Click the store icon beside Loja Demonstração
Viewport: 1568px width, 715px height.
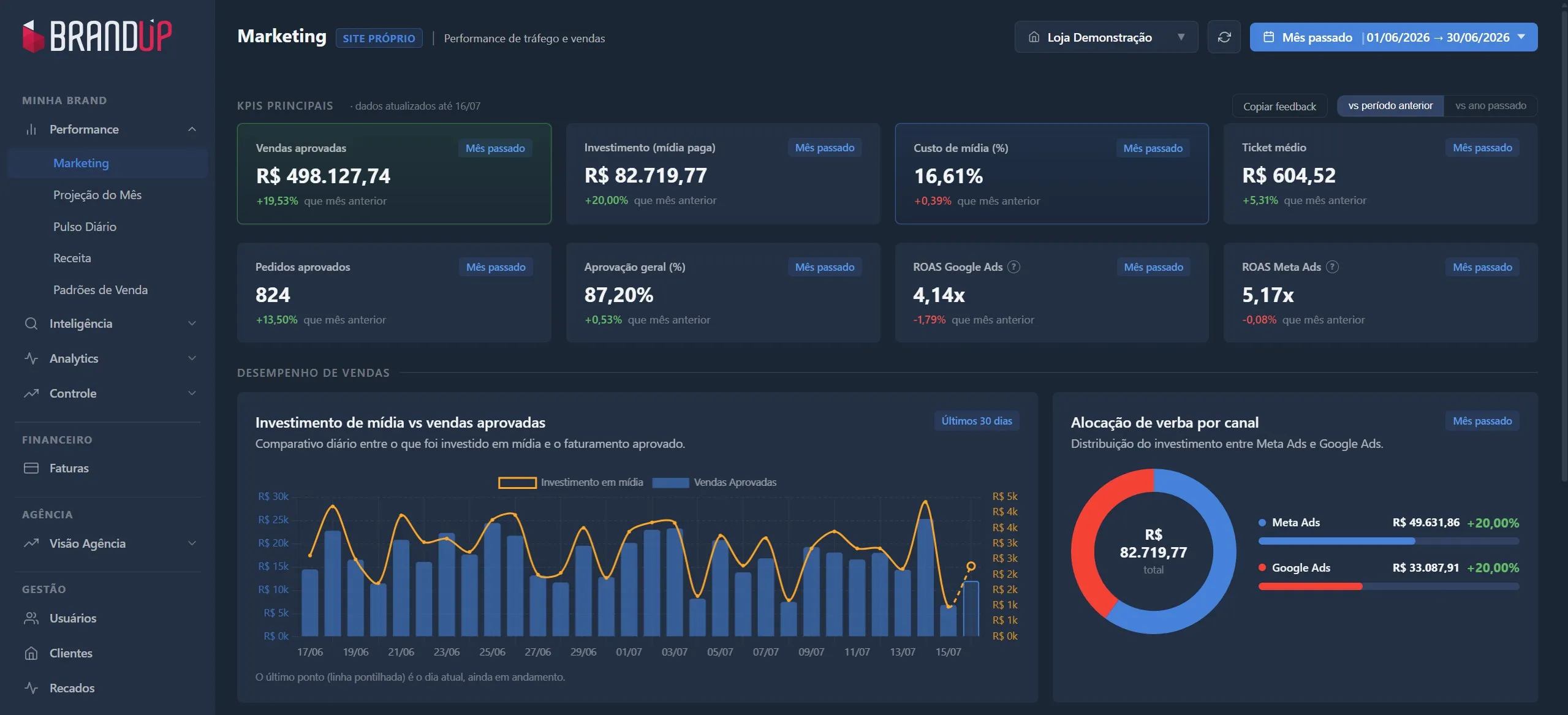coord(1034,37)
